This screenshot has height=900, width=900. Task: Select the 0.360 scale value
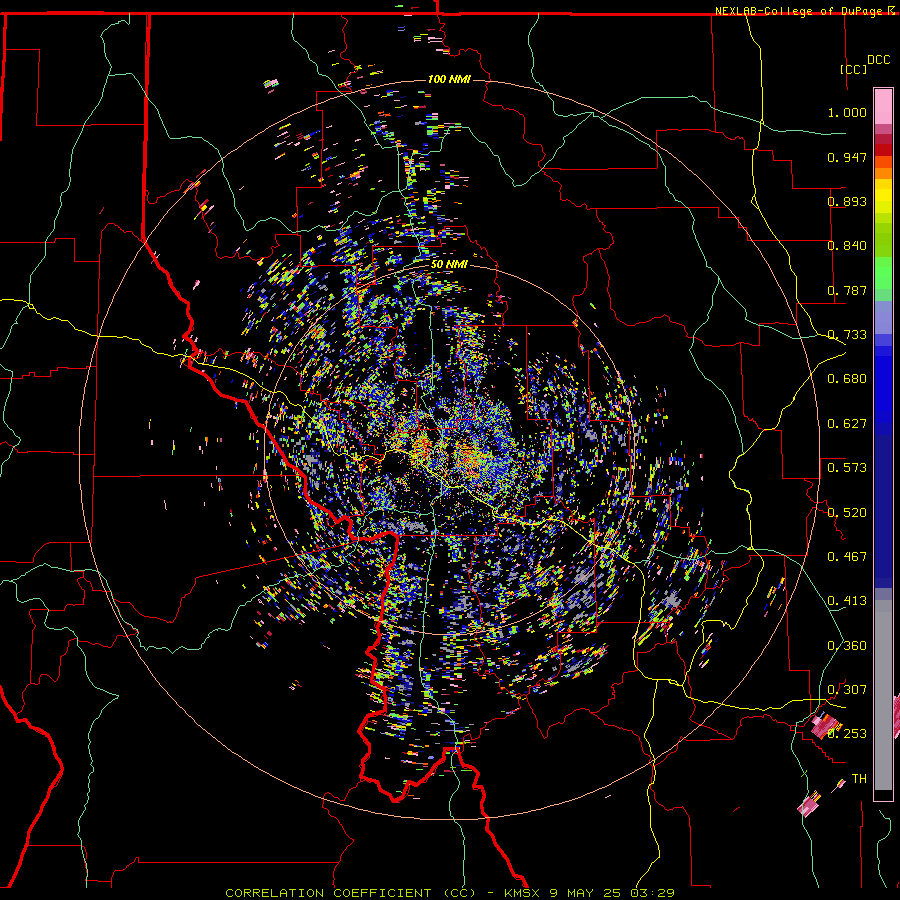pos(847,646)
